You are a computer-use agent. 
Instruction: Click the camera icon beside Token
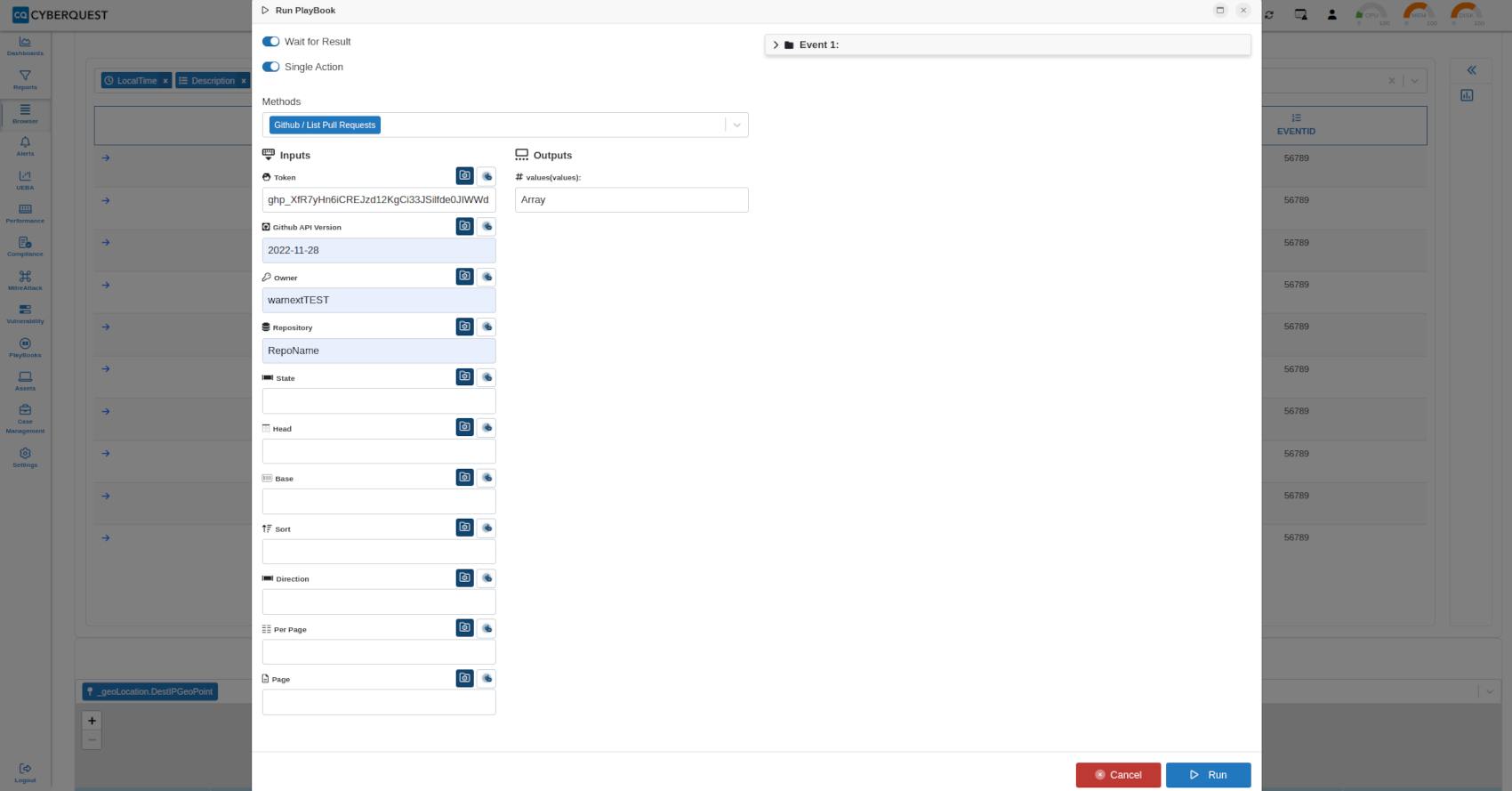click(x=464, y=176)
